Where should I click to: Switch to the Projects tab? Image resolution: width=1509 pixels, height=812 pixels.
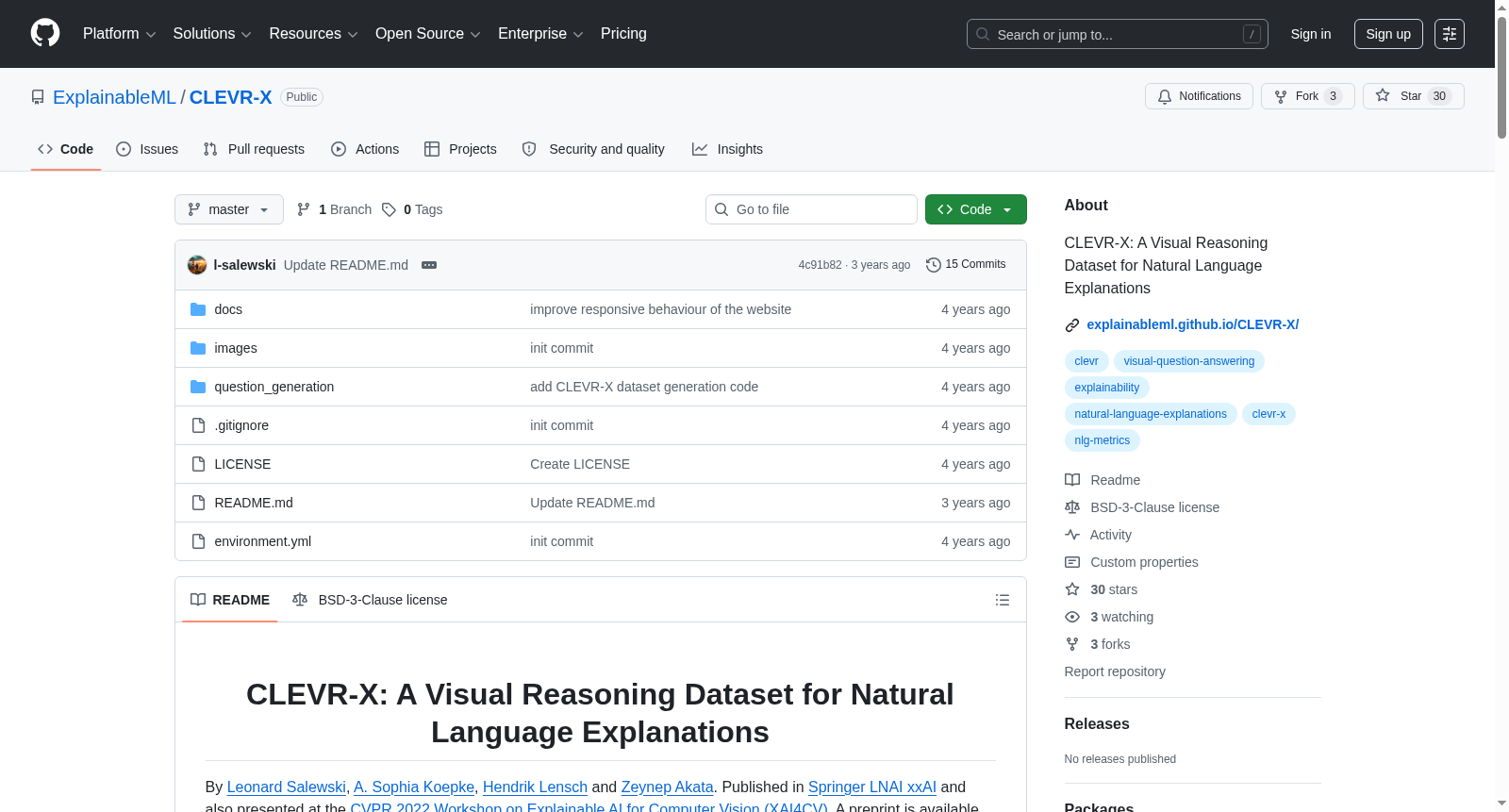[x=460, y=149]
